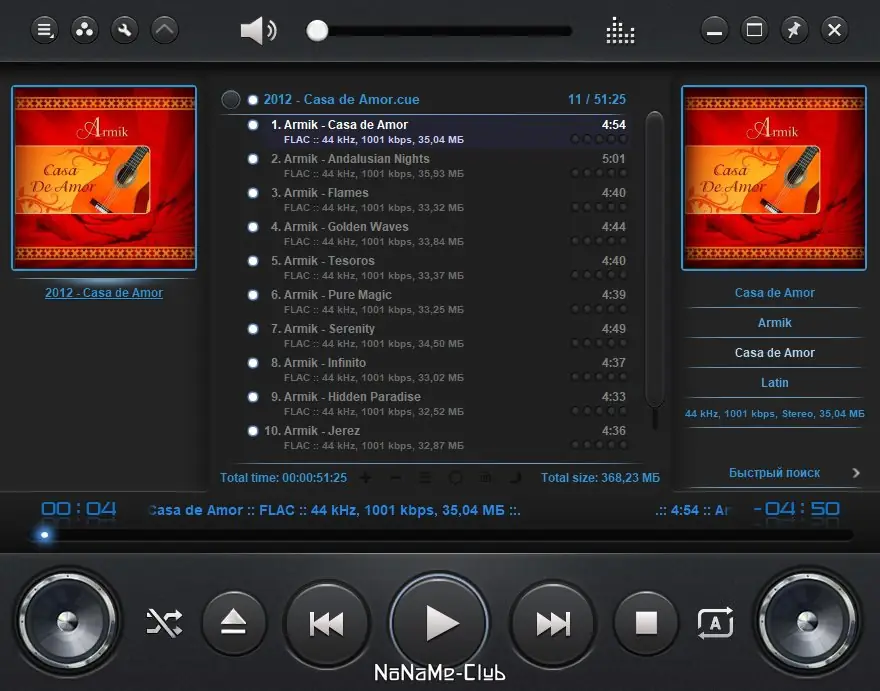880x691 pixels.
Task: Toggle checkbox for Andalusian Nights
Action: coord(253,159)
